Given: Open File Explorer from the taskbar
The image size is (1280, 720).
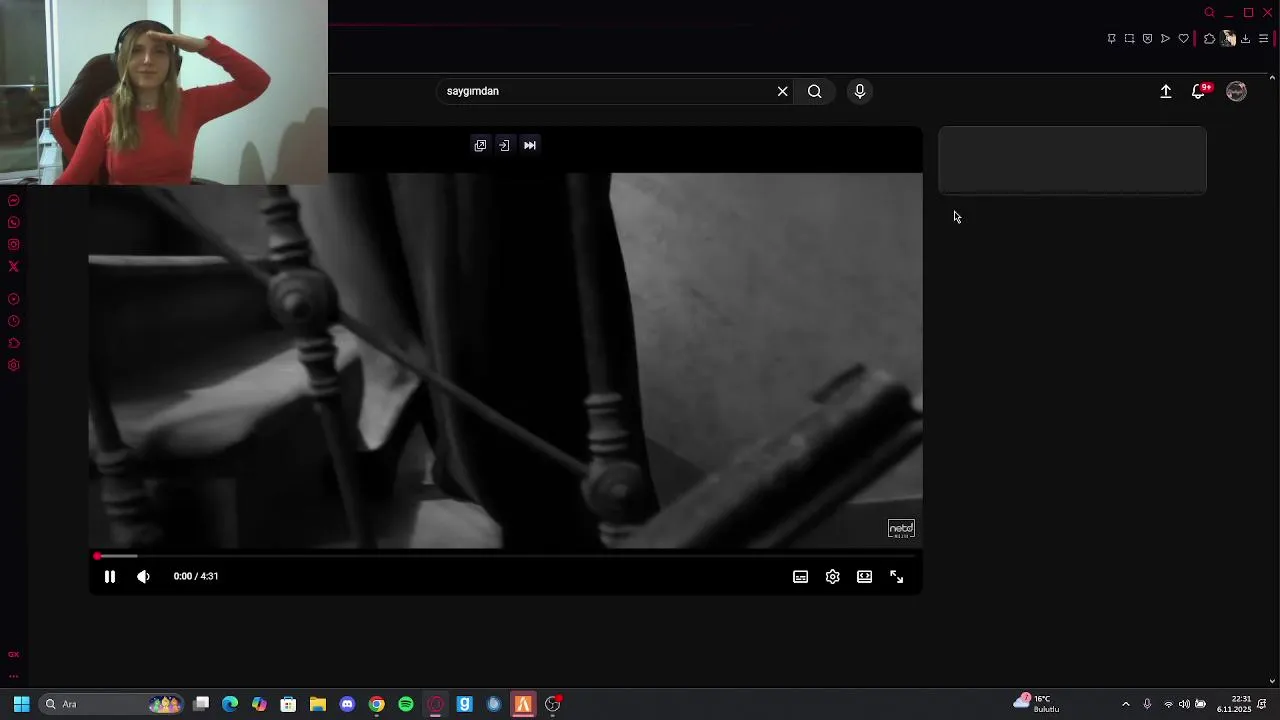Looking at the screenshot, I should tap(318, 704).
